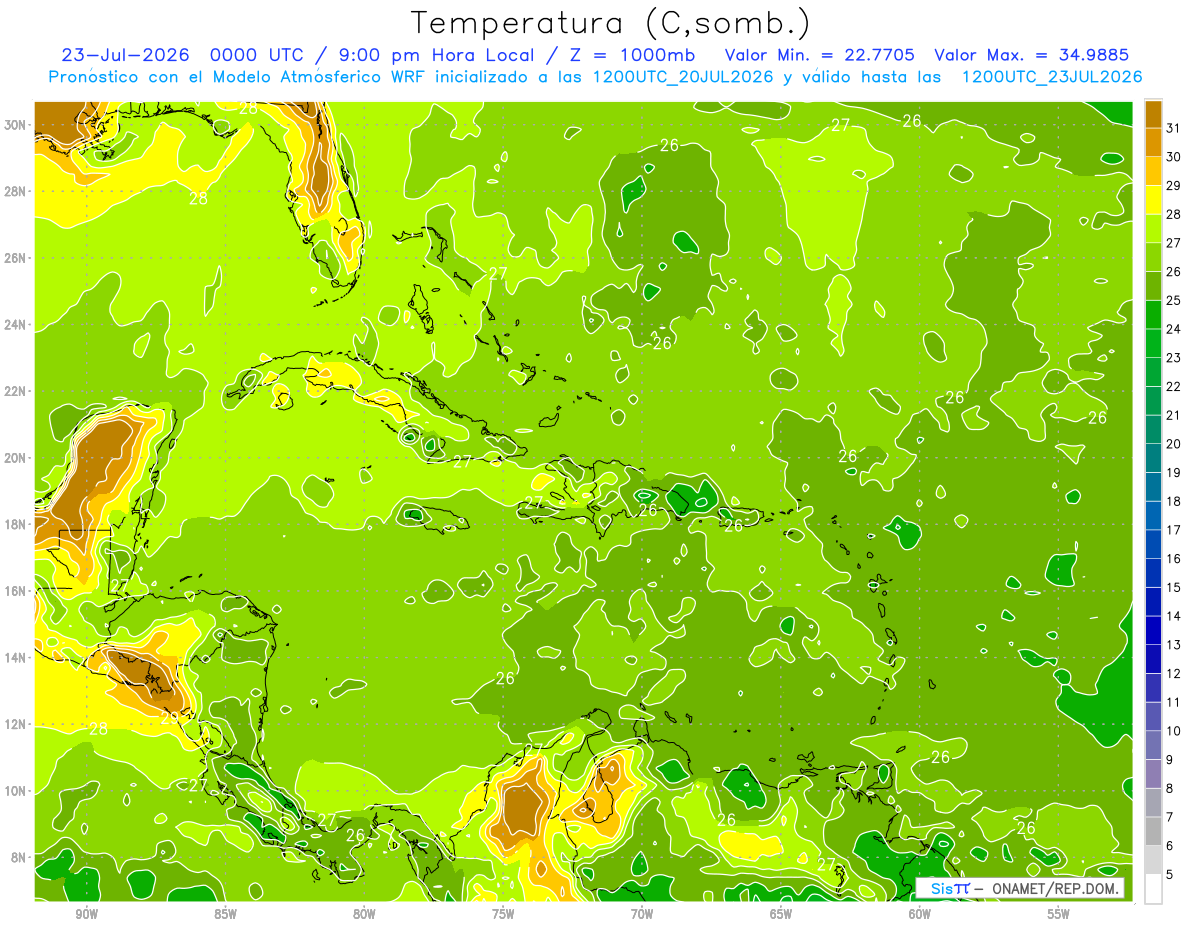Click the '28N' latitude axis label
The height and width of the screenshot is (927, 1200).
pos(16,191)
